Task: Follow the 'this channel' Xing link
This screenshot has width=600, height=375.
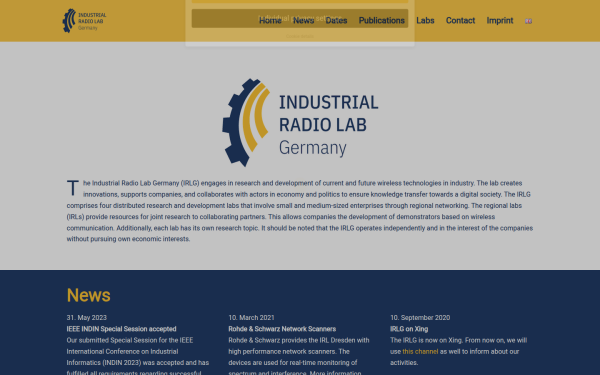Action: tap(420, 351)
